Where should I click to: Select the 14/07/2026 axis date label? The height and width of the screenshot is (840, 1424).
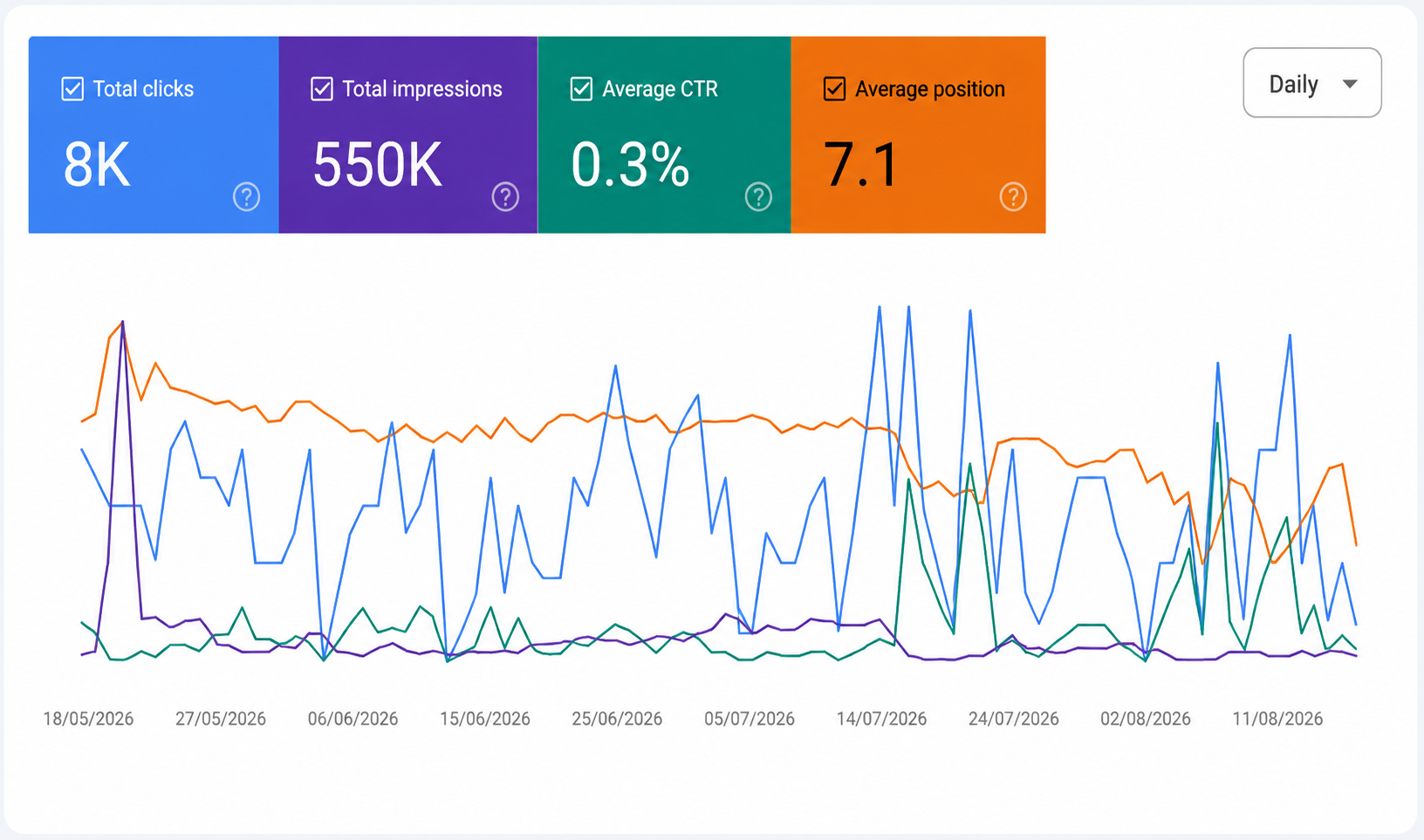click(881, 719)
